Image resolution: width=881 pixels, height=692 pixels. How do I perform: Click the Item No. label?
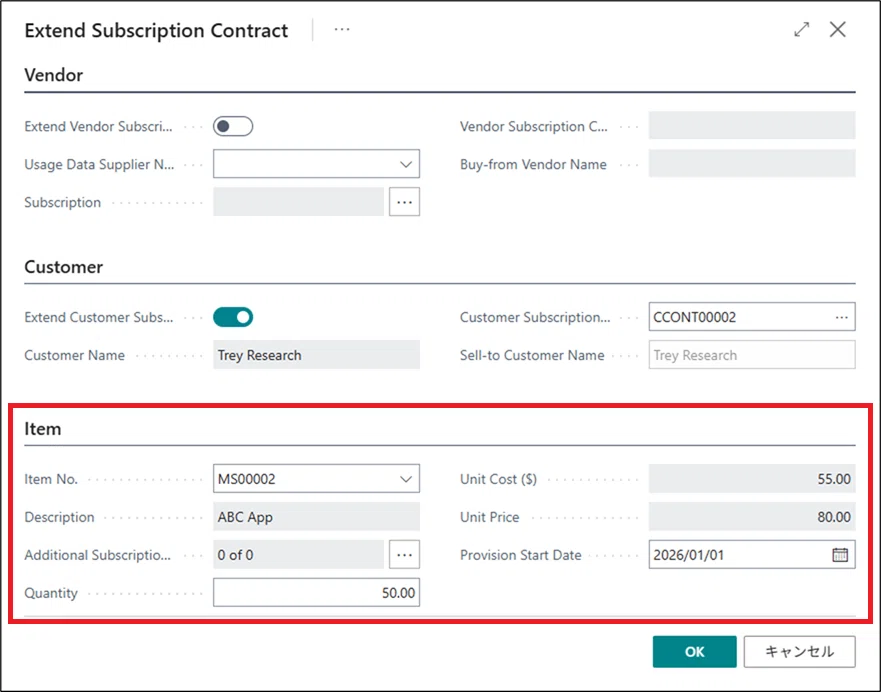tap(51, 479)
